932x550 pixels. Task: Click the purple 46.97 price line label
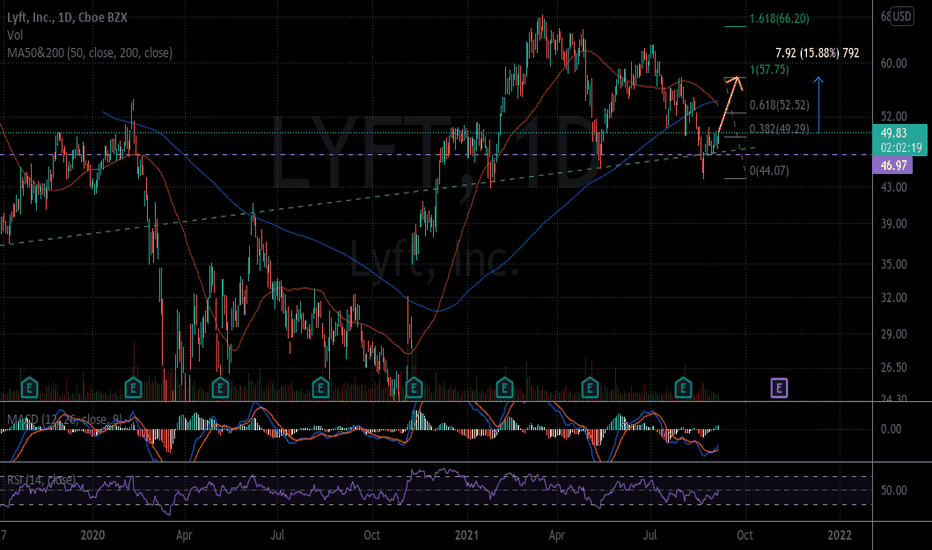895,165
